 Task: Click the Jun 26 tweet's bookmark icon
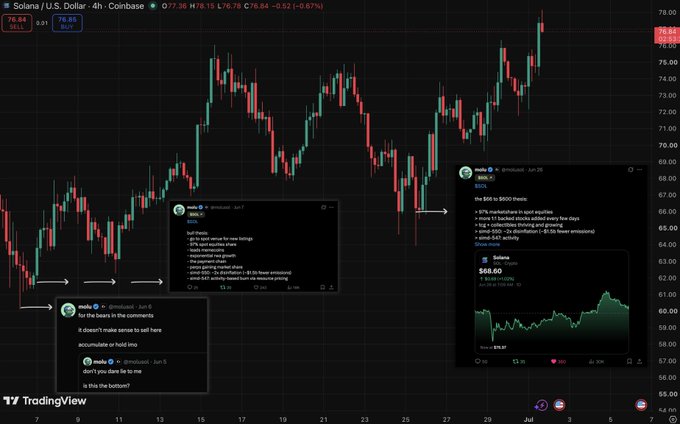(629, 361)
